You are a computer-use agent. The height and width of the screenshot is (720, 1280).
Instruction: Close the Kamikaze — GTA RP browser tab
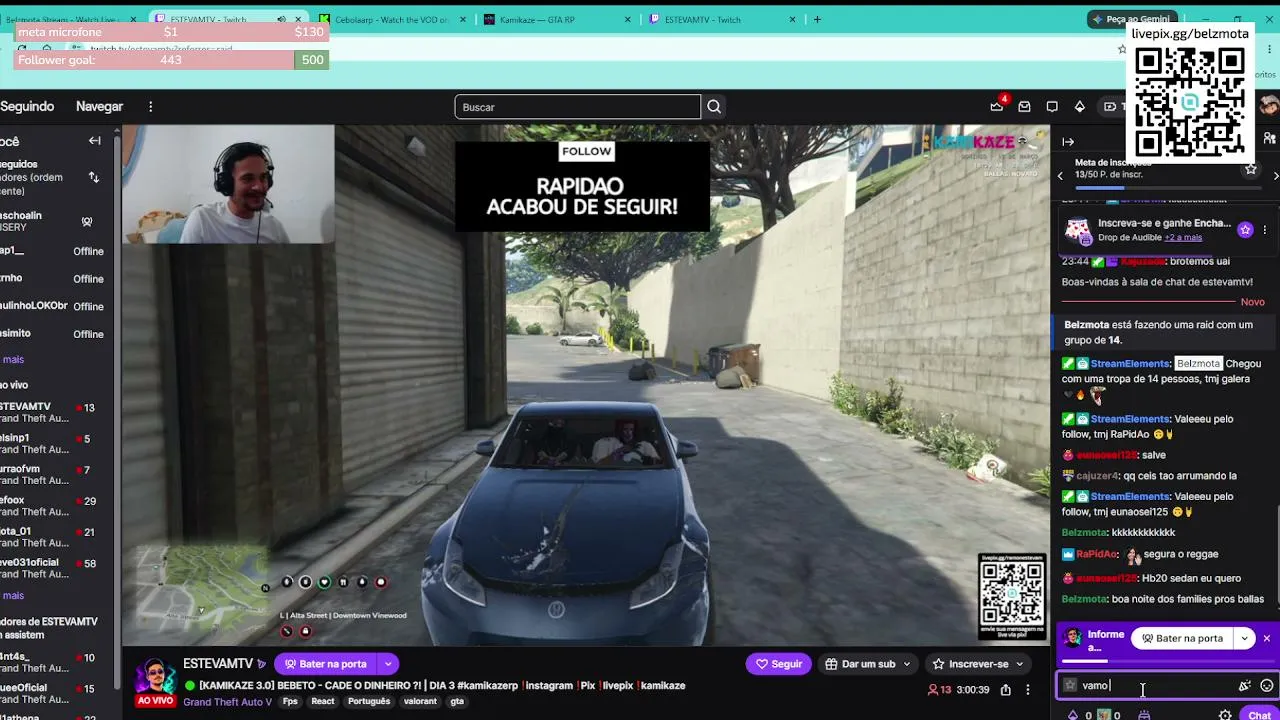[x=628, y=19]
